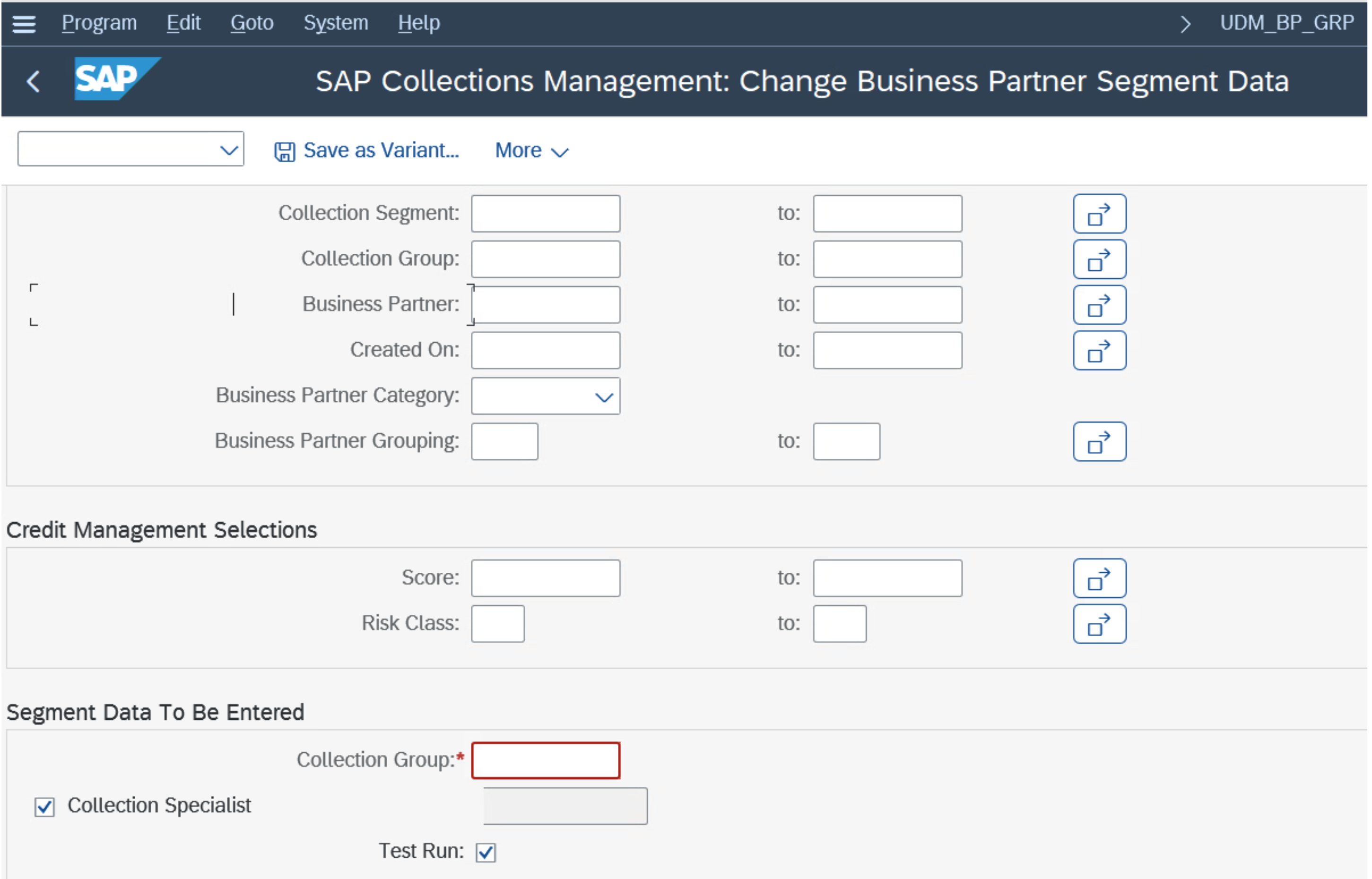
Task: Open multiple selection for Risk Class
Action: tap(1099, 624)
